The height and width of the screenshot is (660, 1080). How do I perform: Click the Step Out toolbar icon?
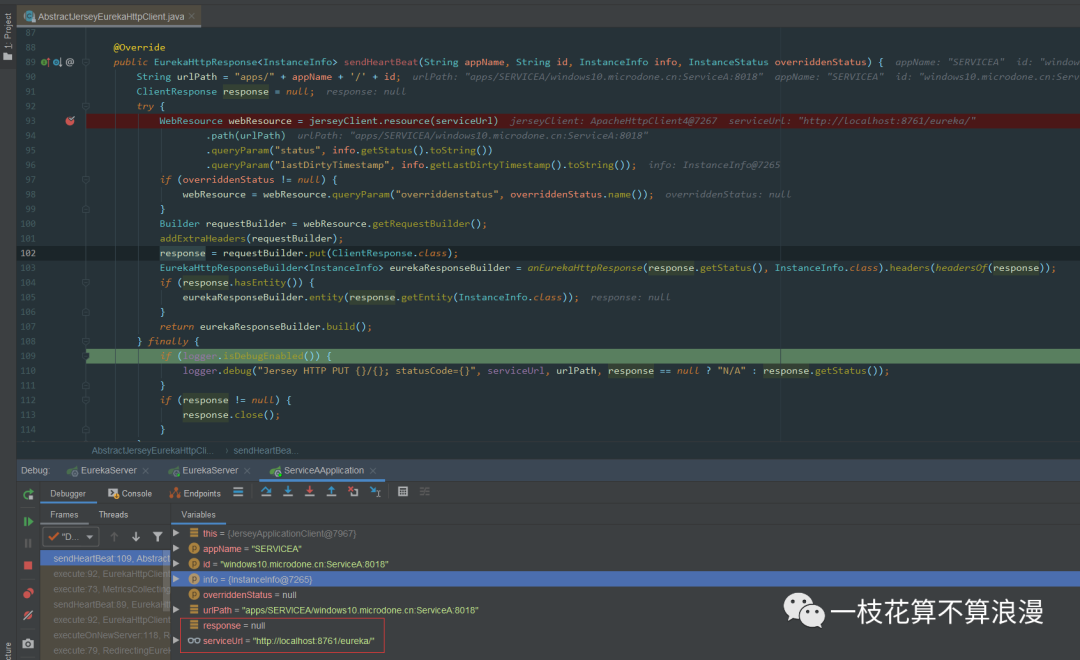331,492
